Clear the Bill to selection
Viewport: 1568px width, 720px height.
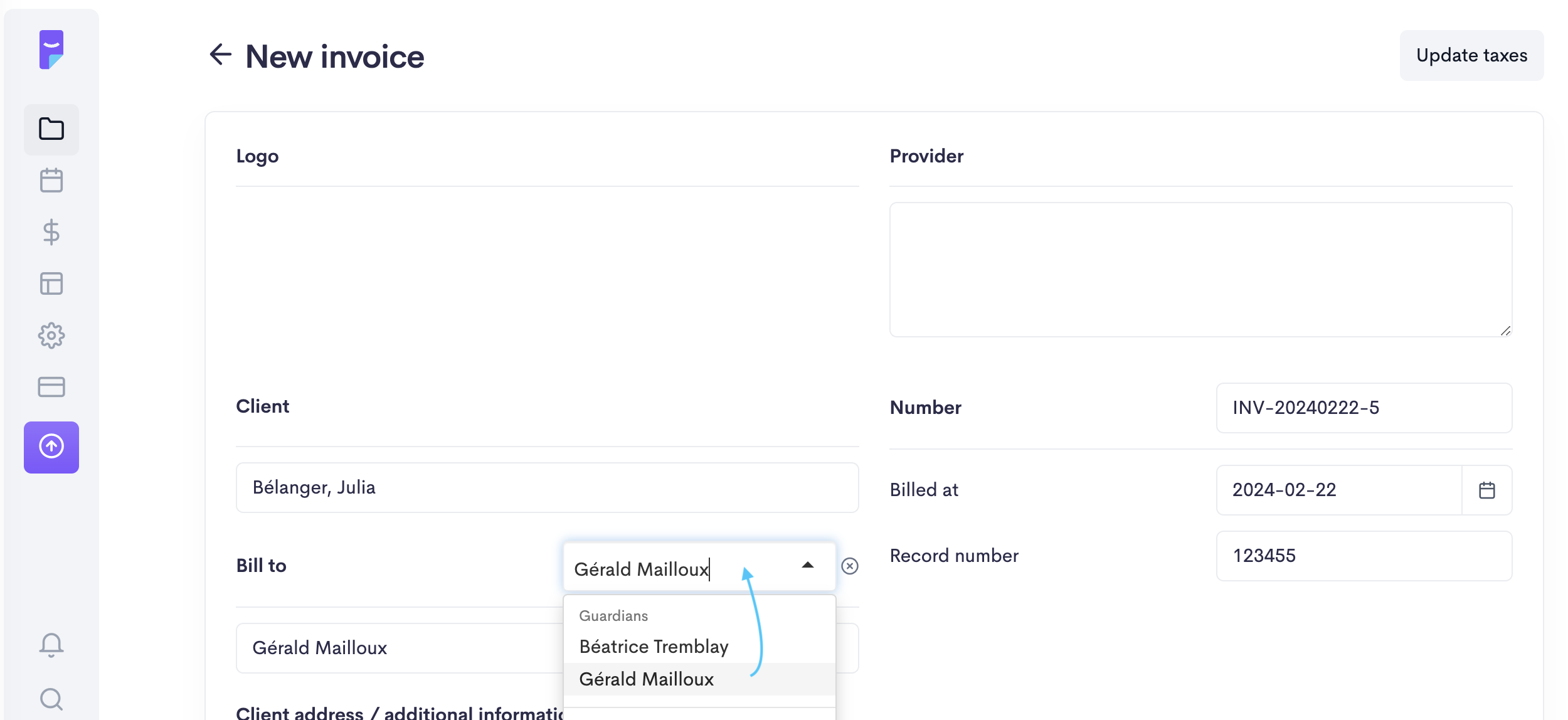pyautogui.click(x=849, y=566)
